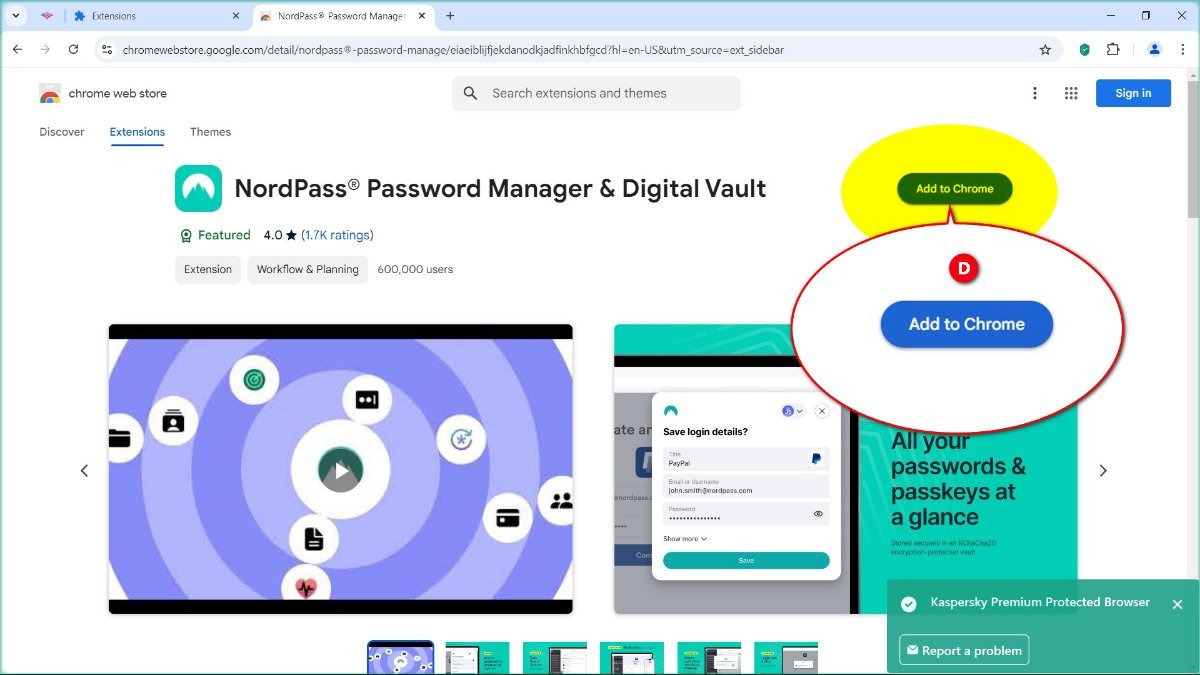This screenshot has width=1200, height=675.
Task: Select the highlighted video thumbnail
Action: click(400, 658)
